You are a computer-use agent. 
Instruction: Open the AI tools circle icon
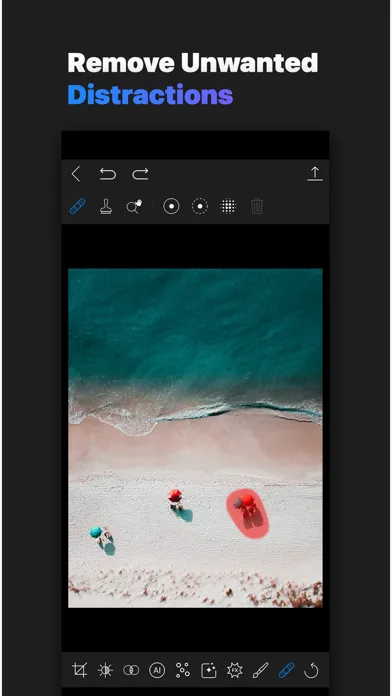tap(157, 670)
